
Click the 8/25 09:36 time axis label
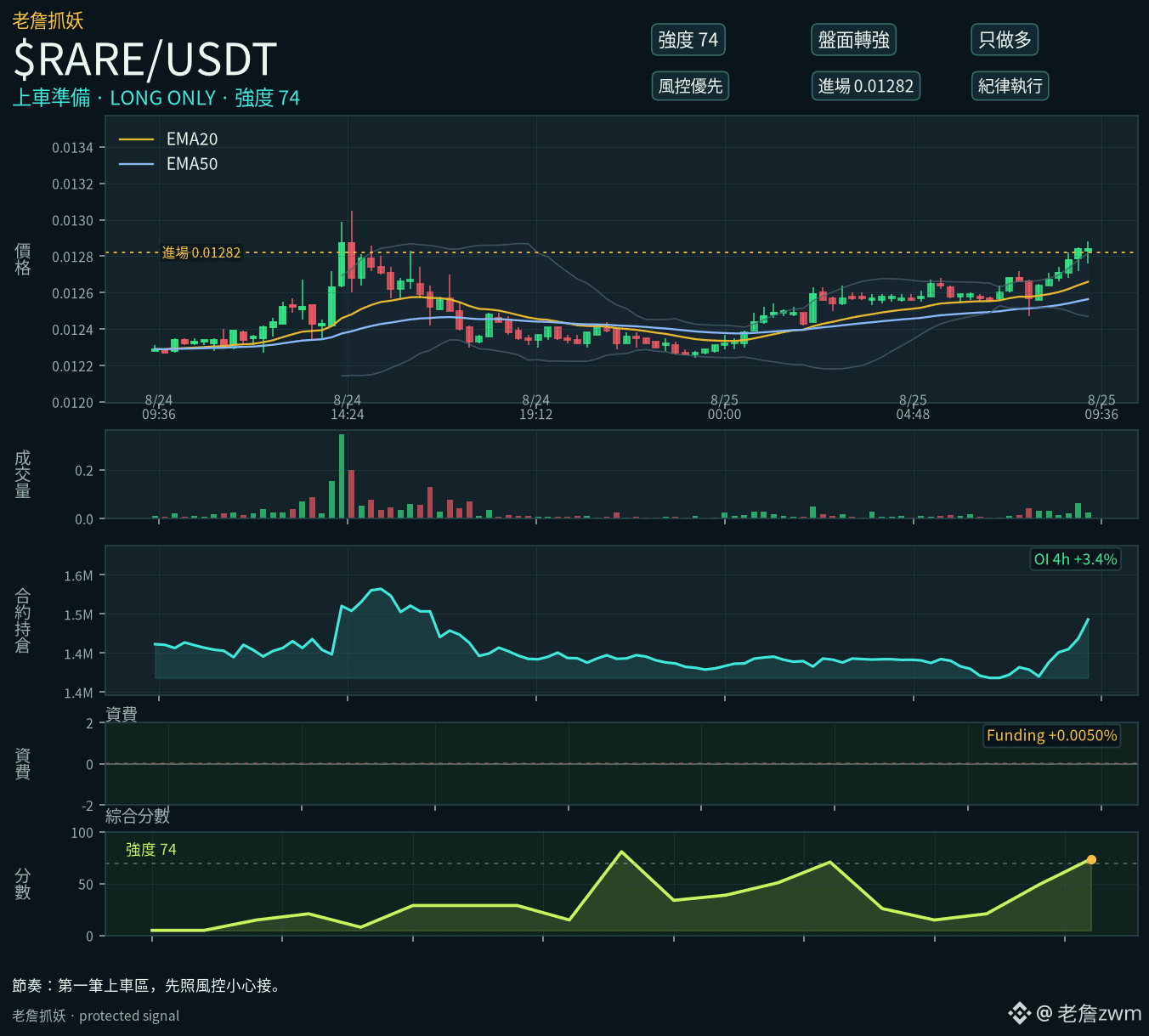pos(1101,407)
